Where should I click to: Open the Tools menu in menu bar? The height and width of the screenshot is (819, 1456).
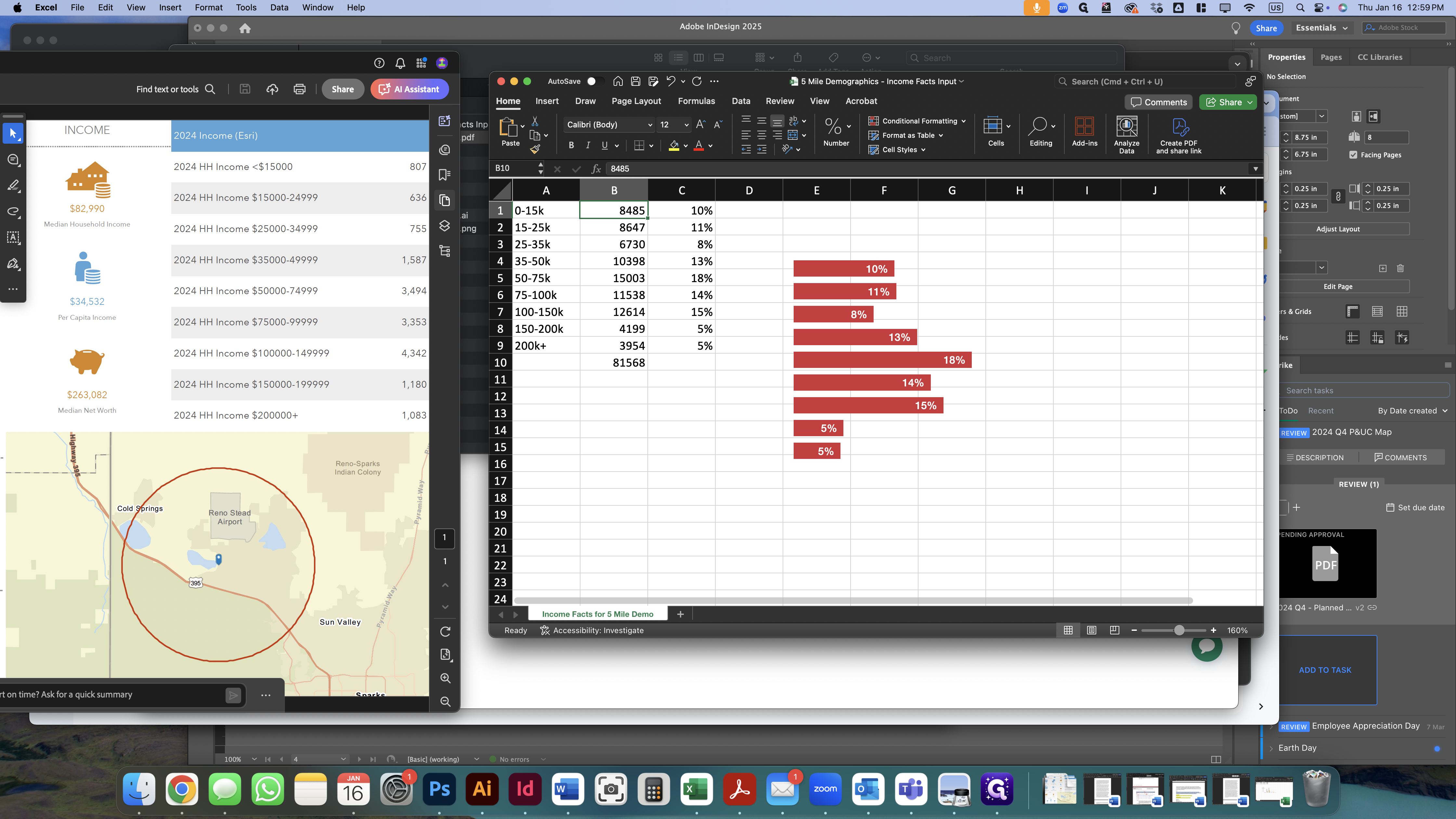point(246,7)
